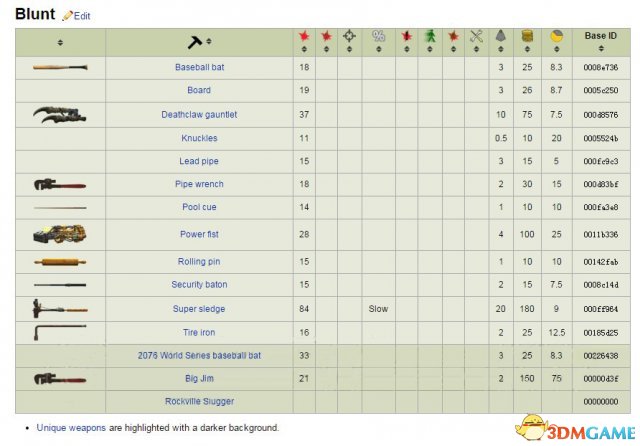This screenshot has height=446, width=640.
Task: Open the Rockville Slugger link
Action: click(199, 402)
